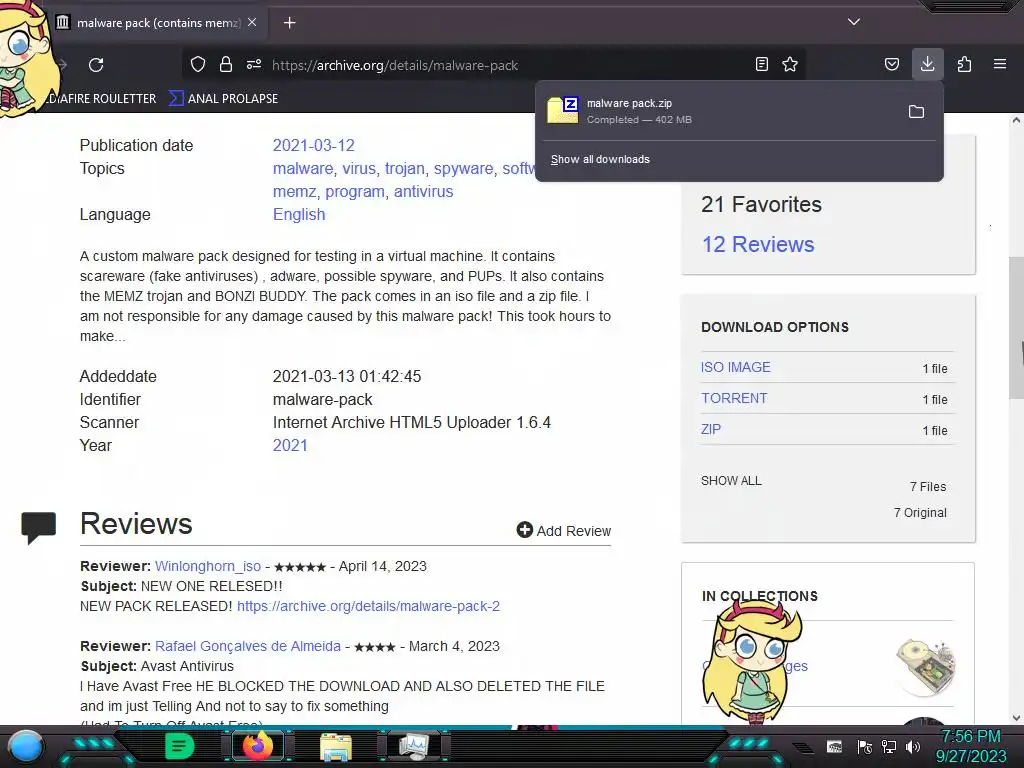Click SHOW ALL download files
This screenshot has height=768, width=1024.
pos(731,481)
